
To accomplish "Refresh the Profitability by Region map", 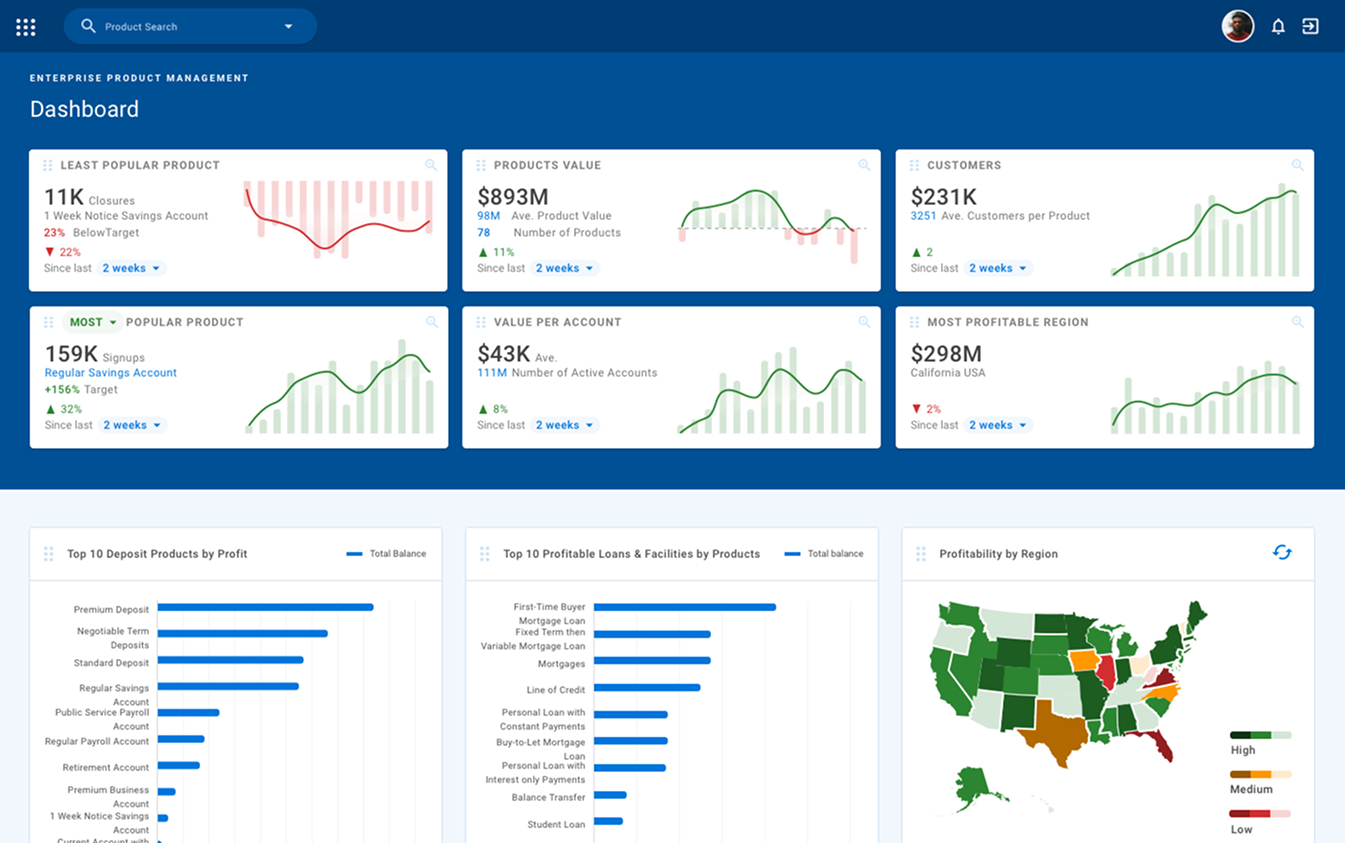I will pos(1282,552).
